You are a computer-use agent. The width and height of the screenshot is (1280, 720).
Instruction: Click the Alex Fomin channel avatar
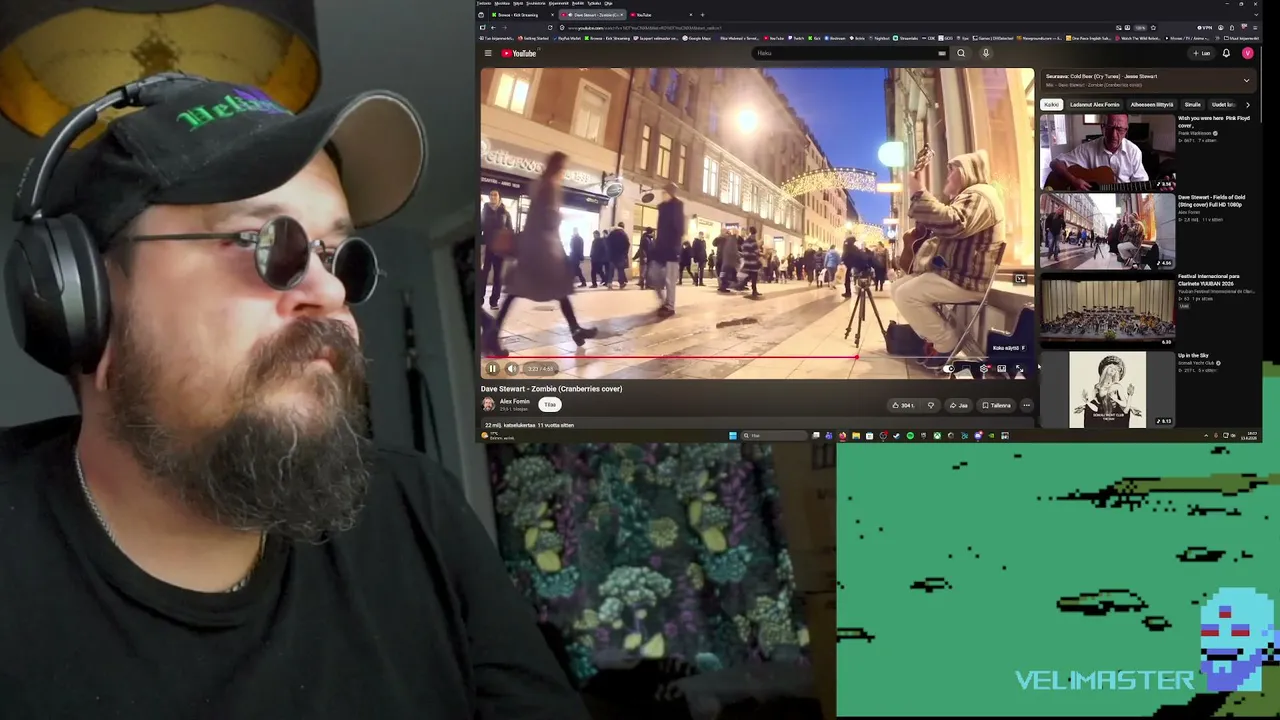click(488, 404)
